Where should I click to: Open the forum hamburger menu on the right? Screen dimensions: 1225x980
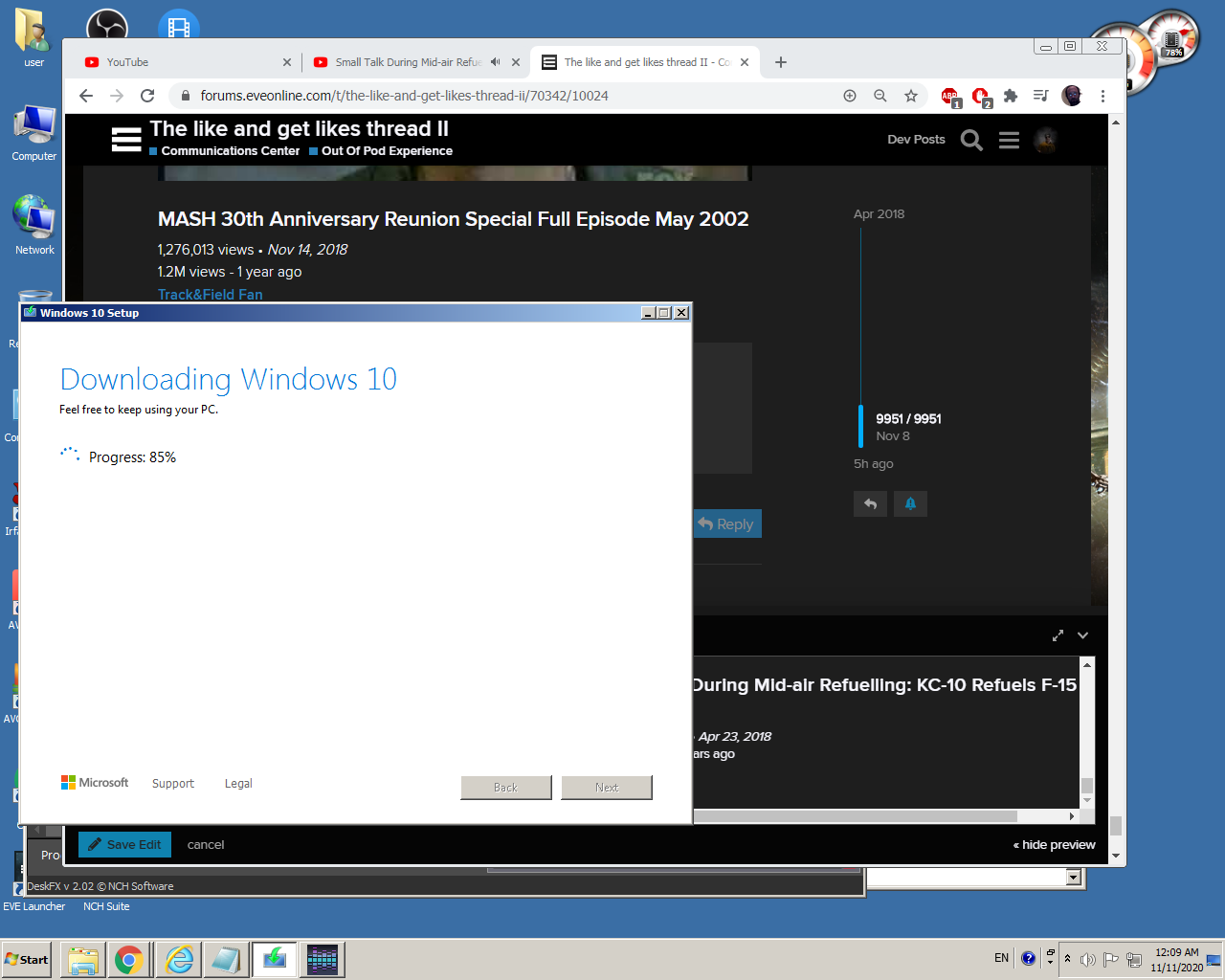click(x=1009, y=141)
